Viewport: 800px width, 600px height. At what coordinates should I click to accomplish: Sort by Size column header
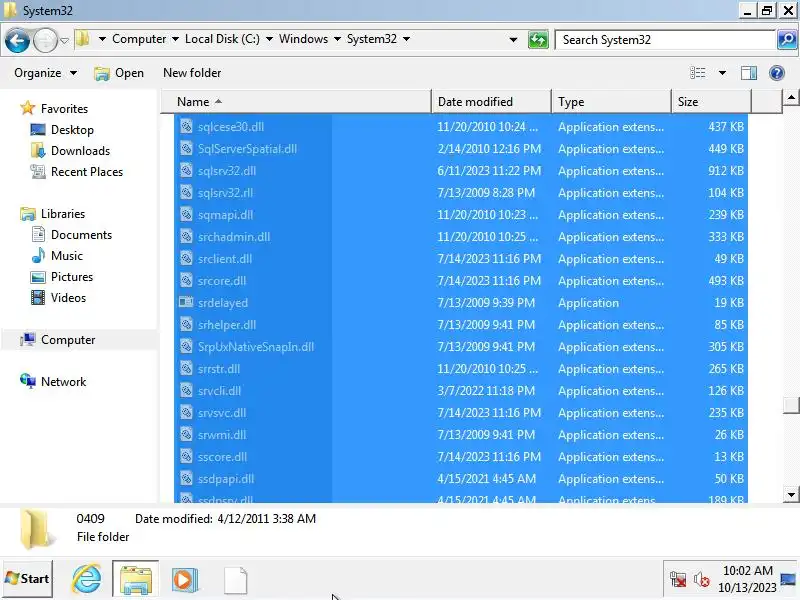711,102
